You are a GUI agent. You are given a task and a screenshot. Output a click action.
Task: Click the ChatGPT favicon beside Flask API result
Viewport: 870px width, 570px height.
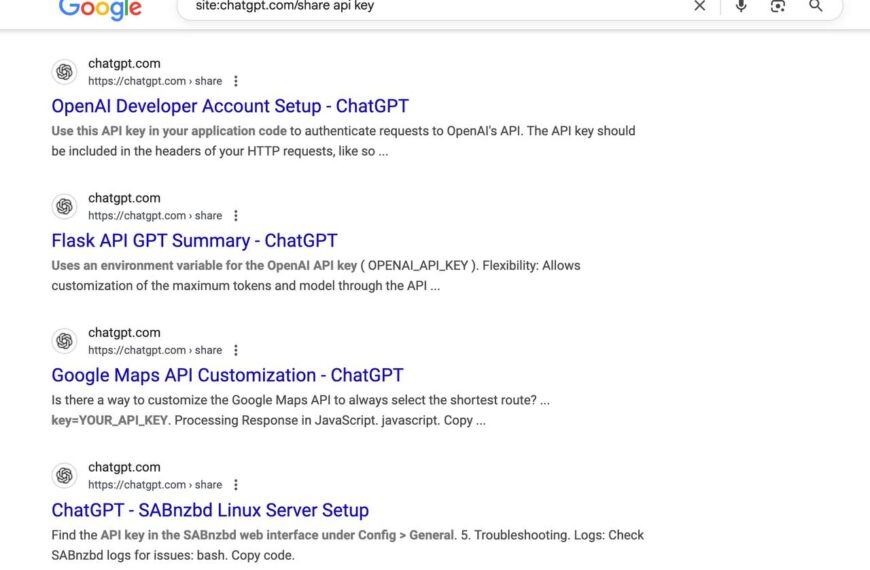click(x=65, y=206)
